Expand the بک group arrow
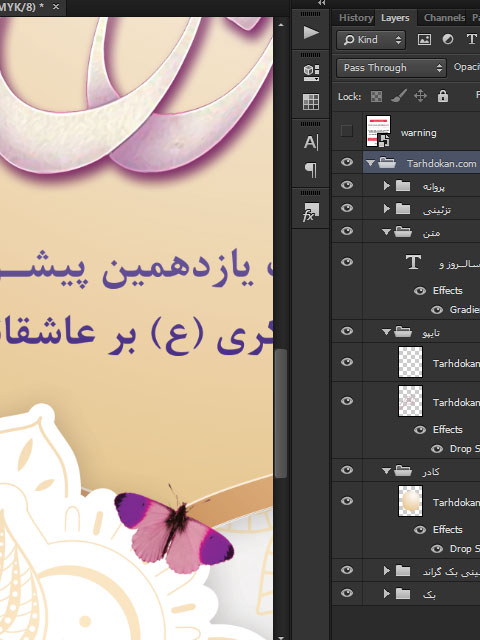This screenshot has height=640, width=480. (x=387, y=593)
